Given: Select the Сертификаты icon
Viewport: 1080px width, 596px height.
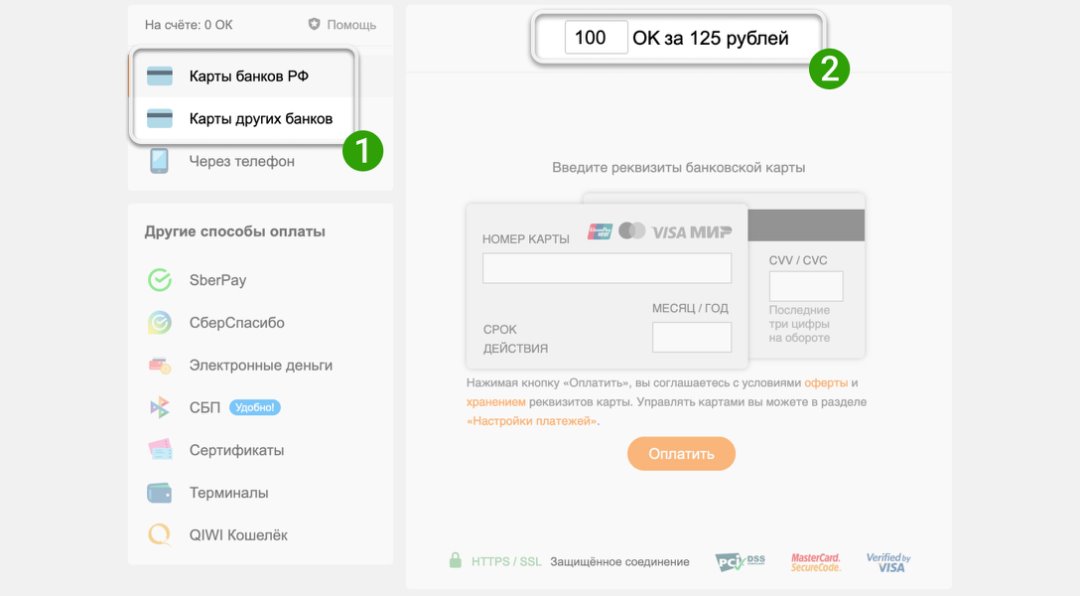Looking at the screenshot, I should point(160,450).
